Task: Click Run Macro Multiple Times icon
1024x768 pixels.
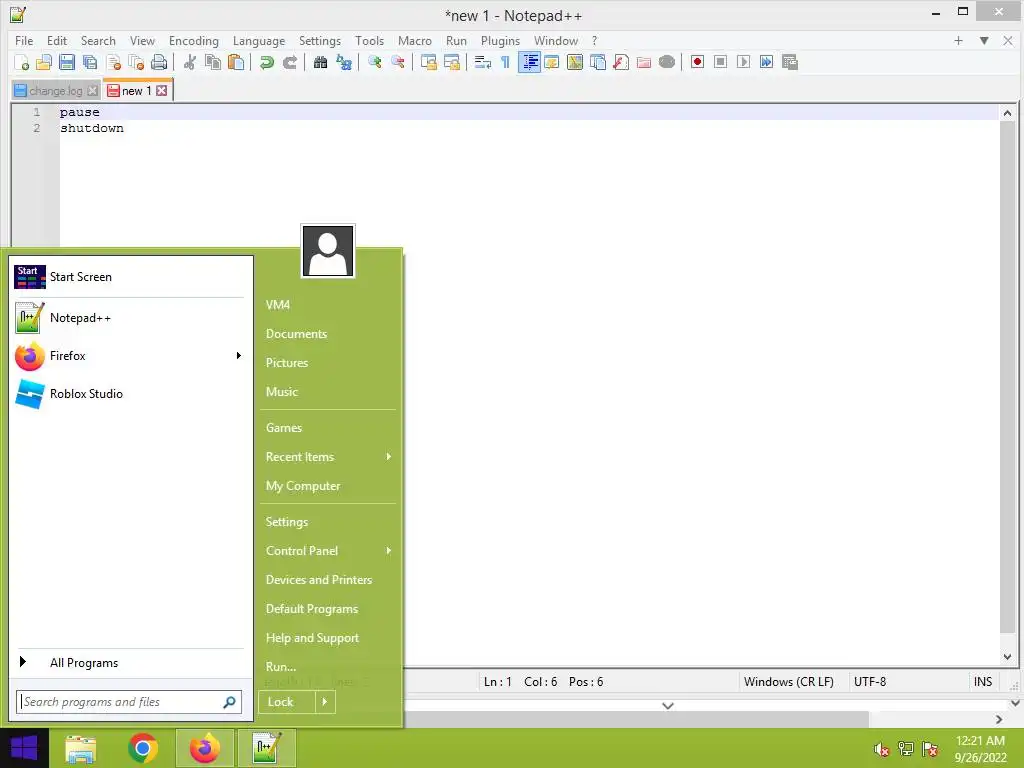Action: (767, 62)
